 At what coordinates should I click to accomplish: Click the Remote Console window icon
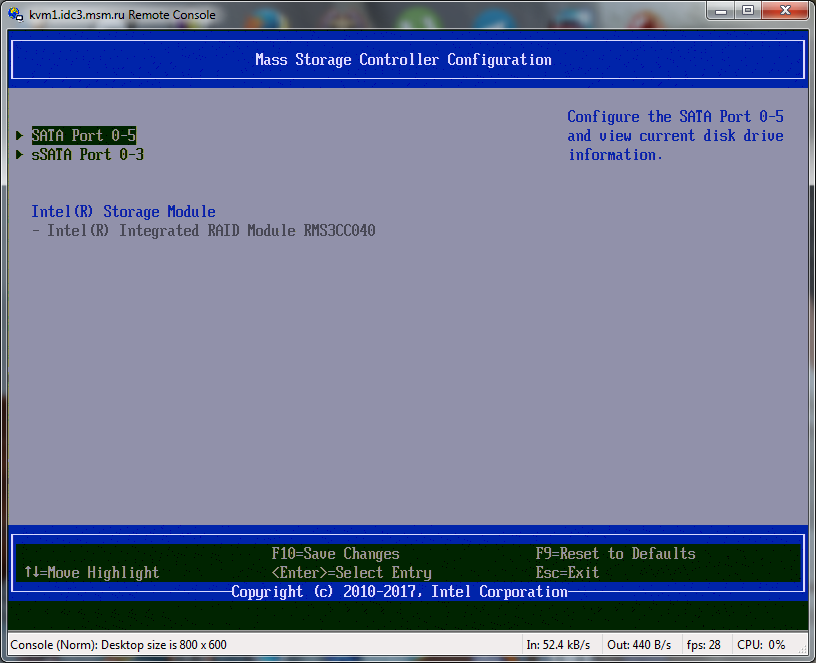click(x=16, y=14)
